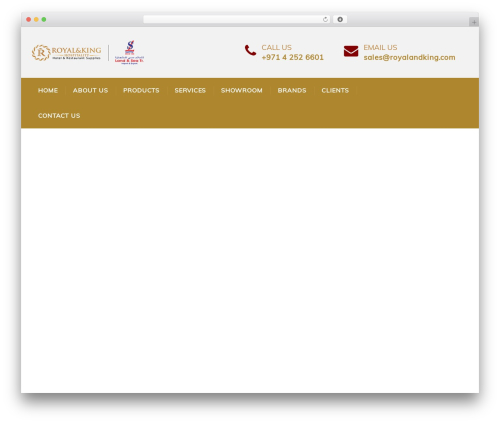Focus the browser address bar
This screenshot has height=423, width=500.
(x=236, y=20)
